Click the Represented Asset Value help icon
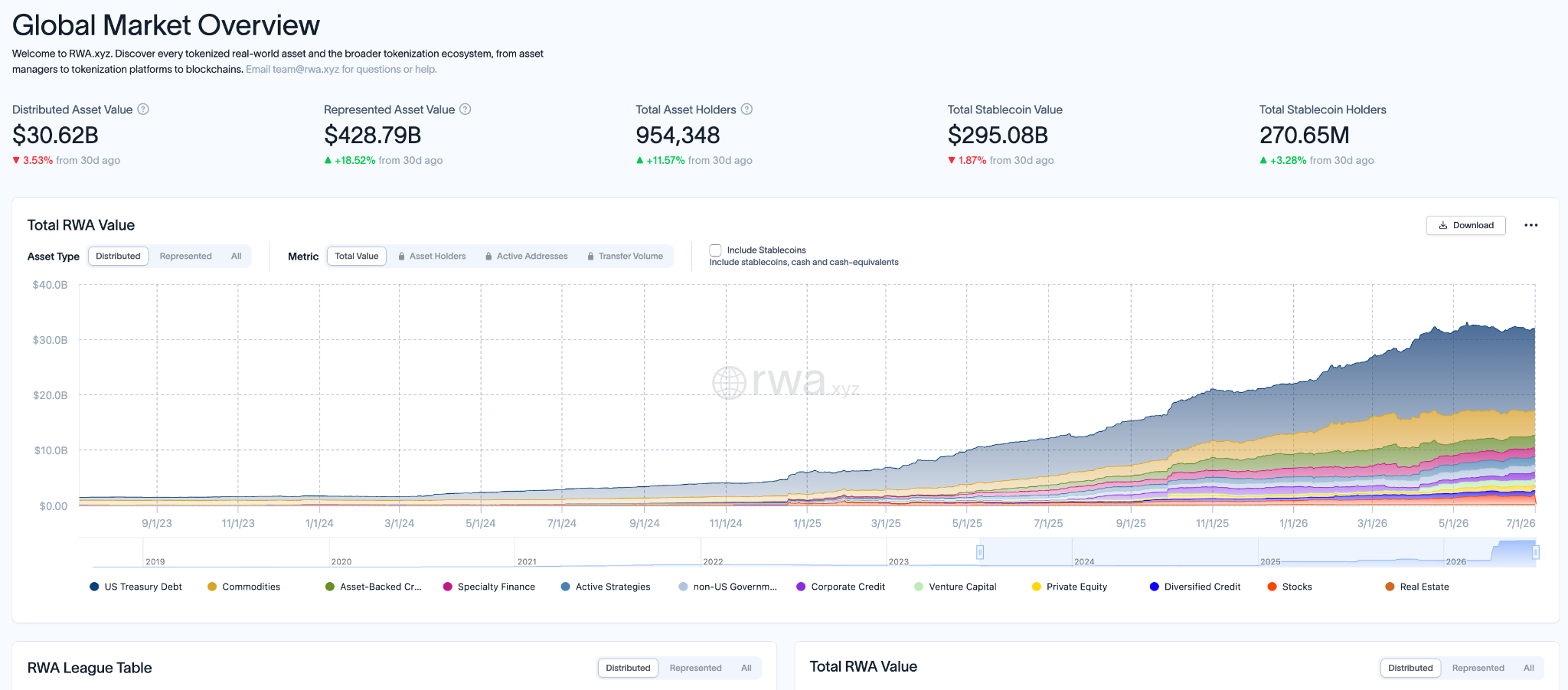The width and height of the screenshot is (1568, 690). 465,110
